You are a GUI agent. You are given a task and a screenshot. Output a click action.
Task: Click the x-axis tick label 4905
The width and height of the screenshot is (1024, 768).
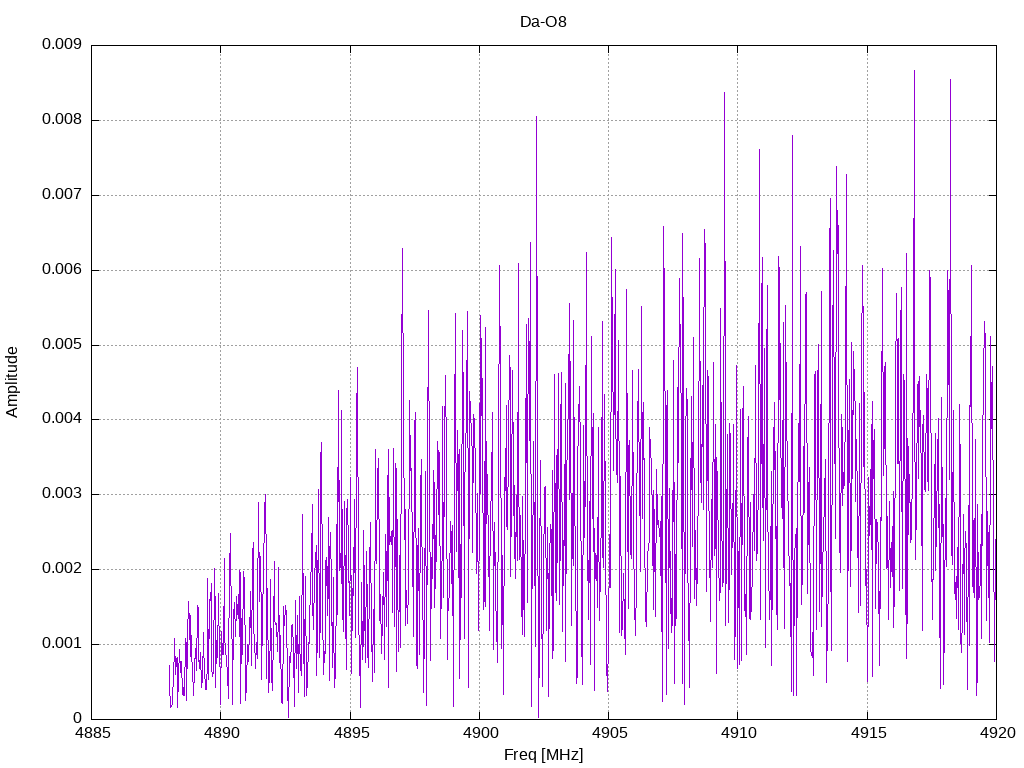609,733
